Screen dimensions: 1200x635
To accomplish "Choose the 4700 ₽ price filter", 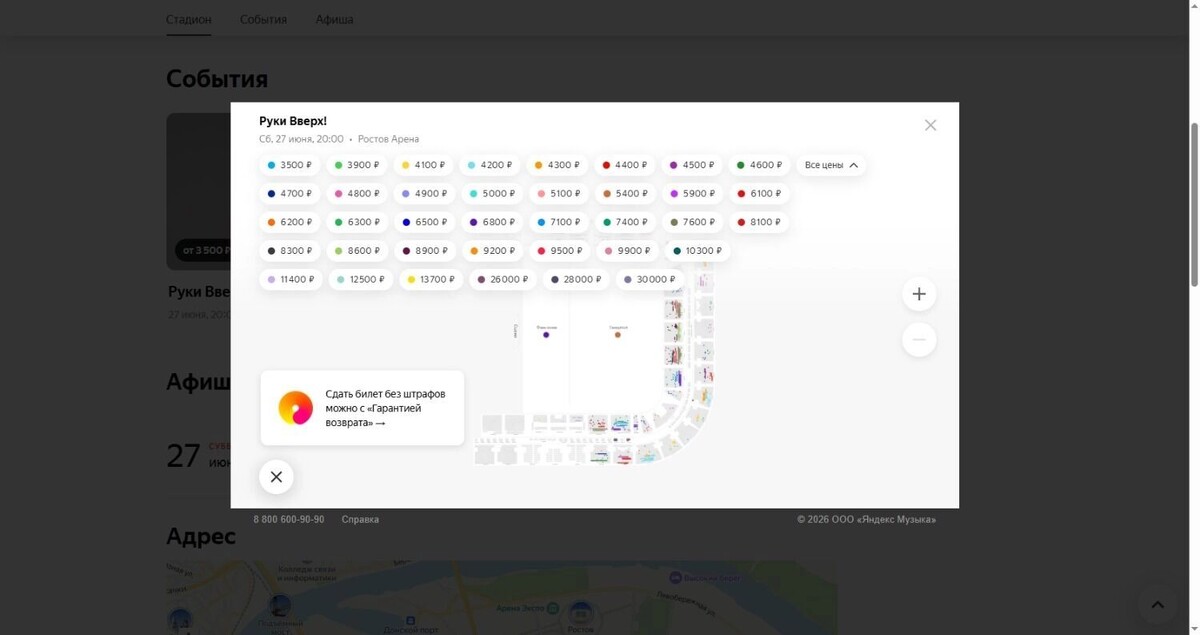I will click(x=290, y=193).
